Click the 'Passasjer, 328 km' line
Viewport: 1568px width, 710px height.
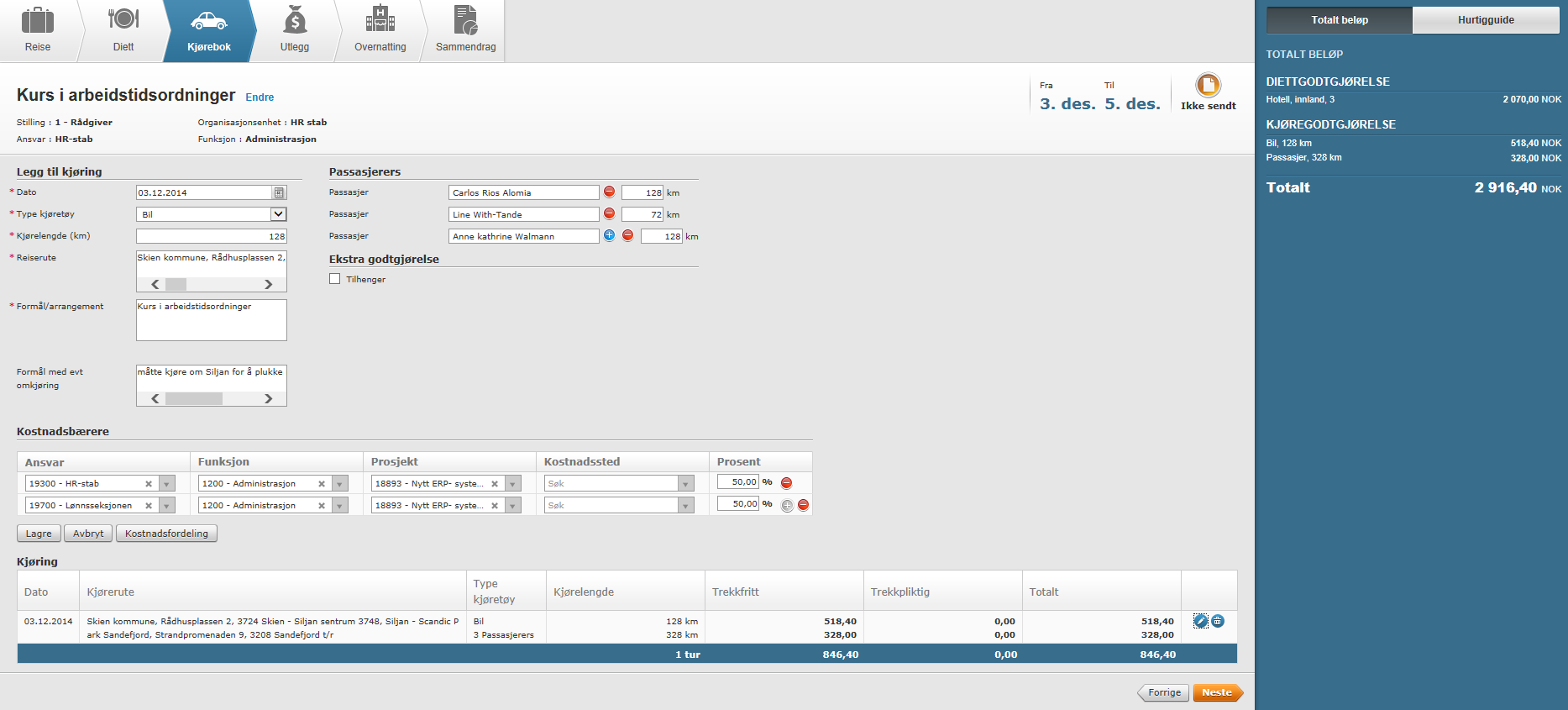click(x=1413, y=157)
